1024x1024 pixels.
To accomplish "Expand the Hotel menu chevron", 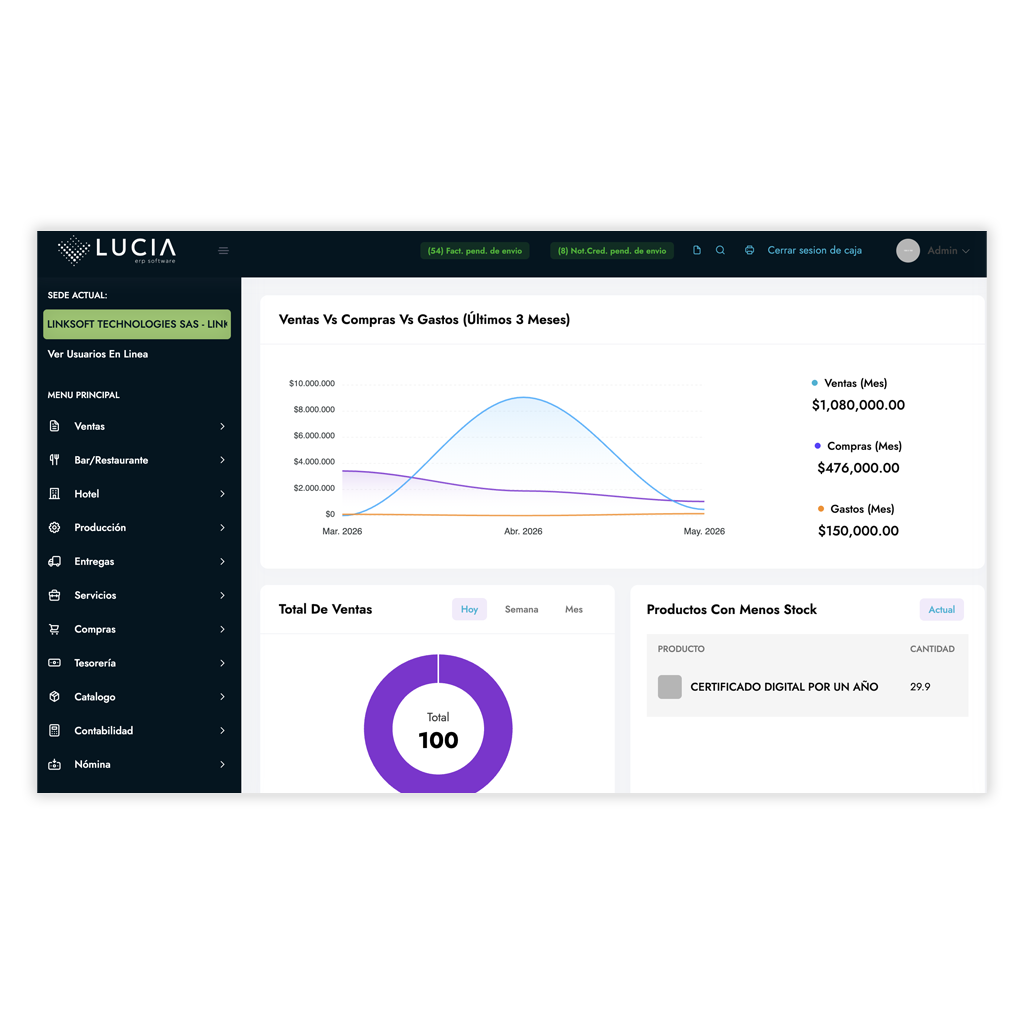I will click(223, 494).
